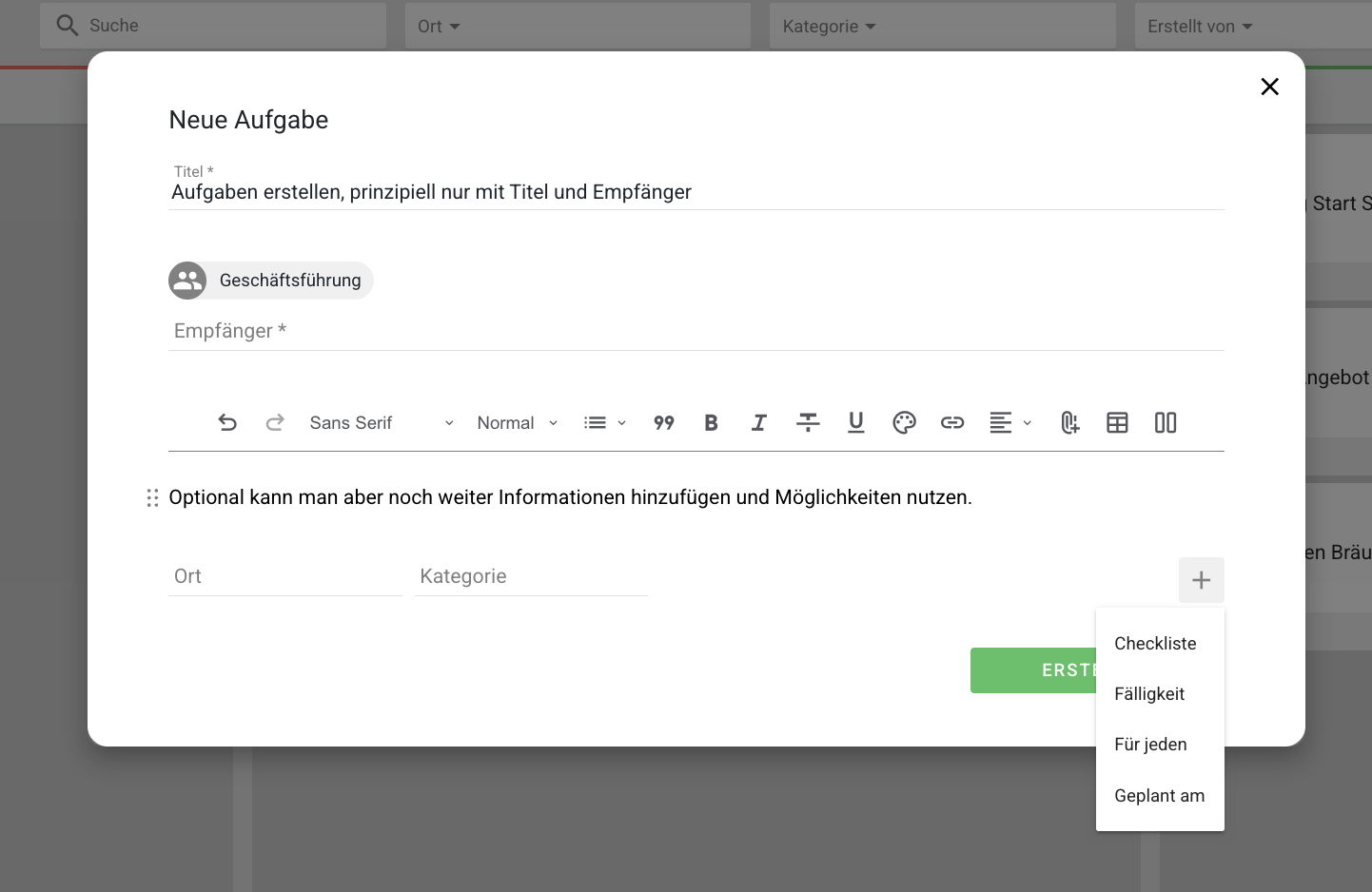Apply strikethrough formatting

coord(808,422)
